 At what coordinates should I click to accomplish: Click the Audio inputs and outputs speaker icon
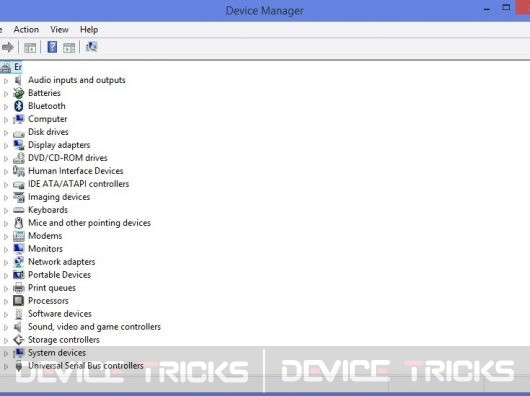click(18, 80)
